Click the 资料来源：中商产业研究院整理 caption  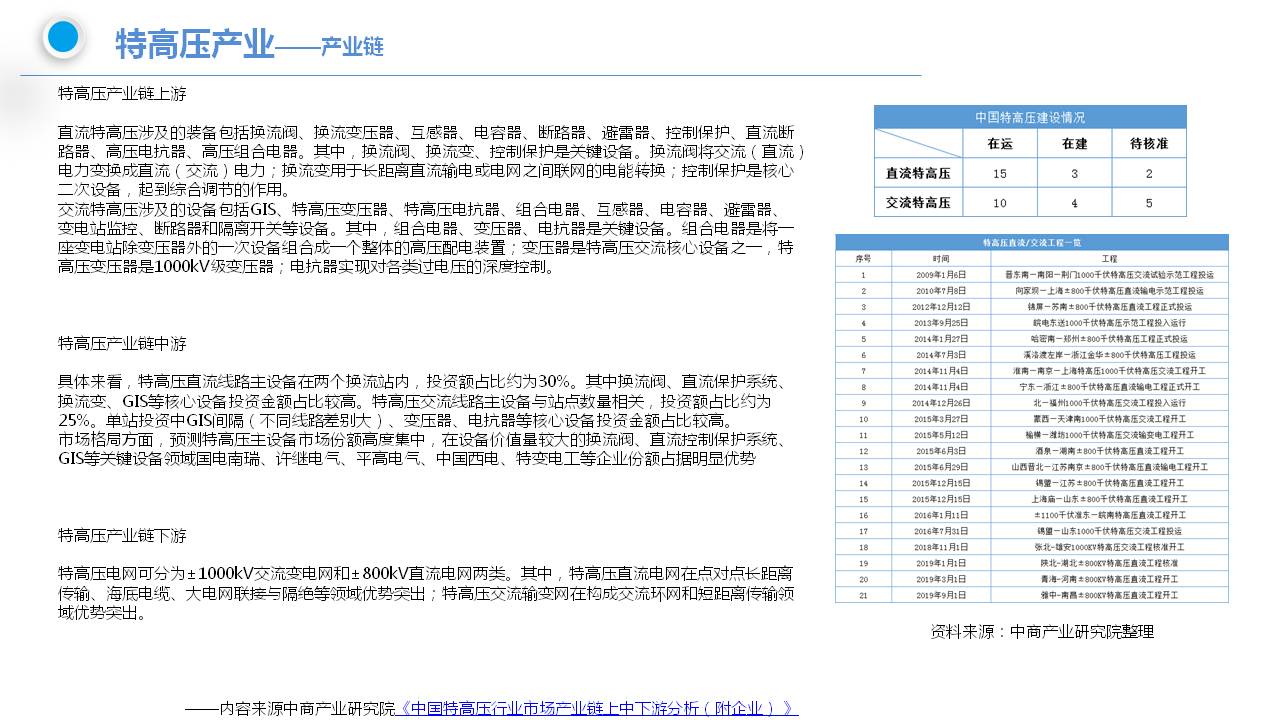(x=1041, y=631)
